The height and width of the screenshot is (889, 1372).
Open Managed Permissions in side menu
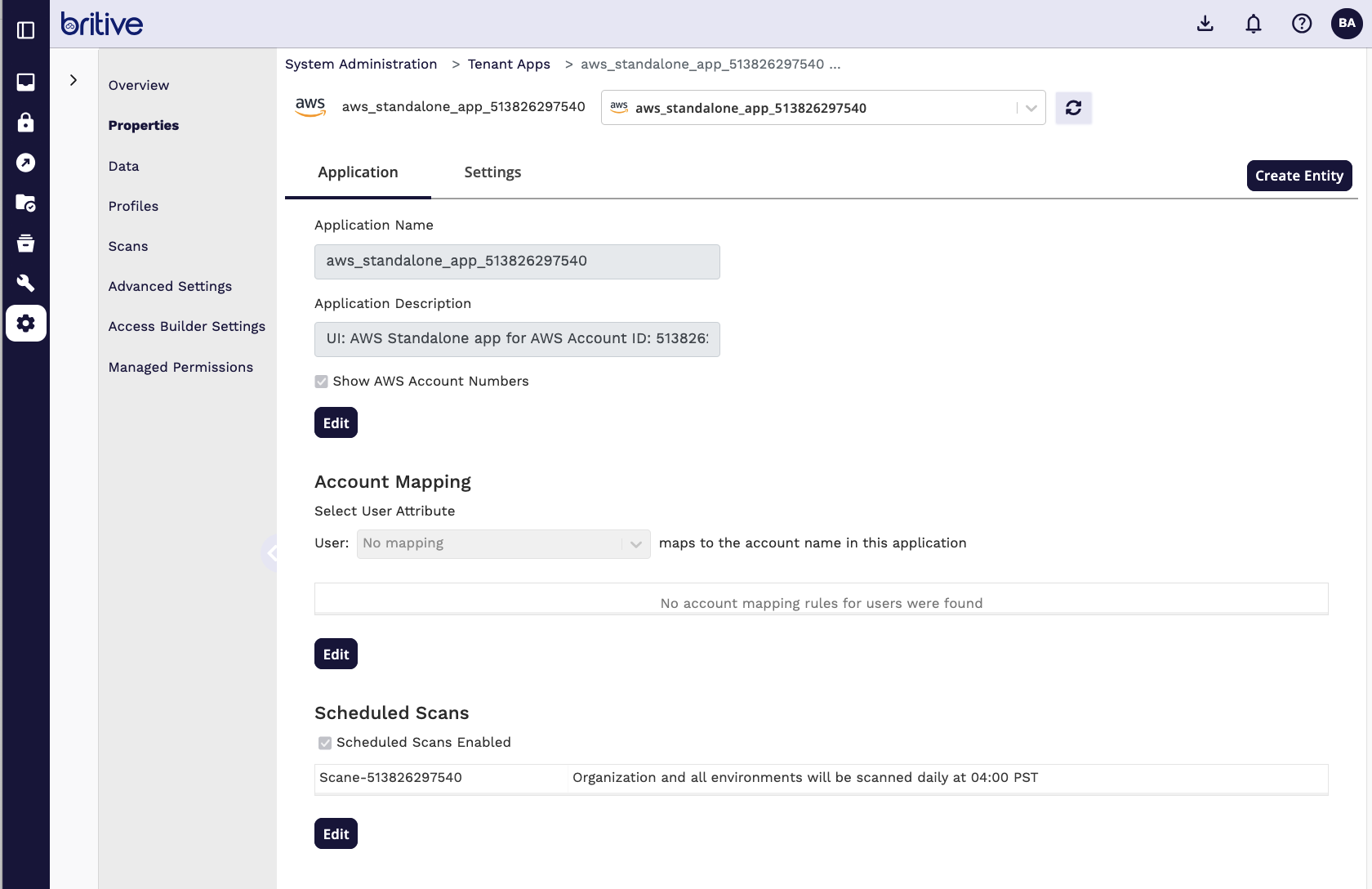click(x=180, y=368)
